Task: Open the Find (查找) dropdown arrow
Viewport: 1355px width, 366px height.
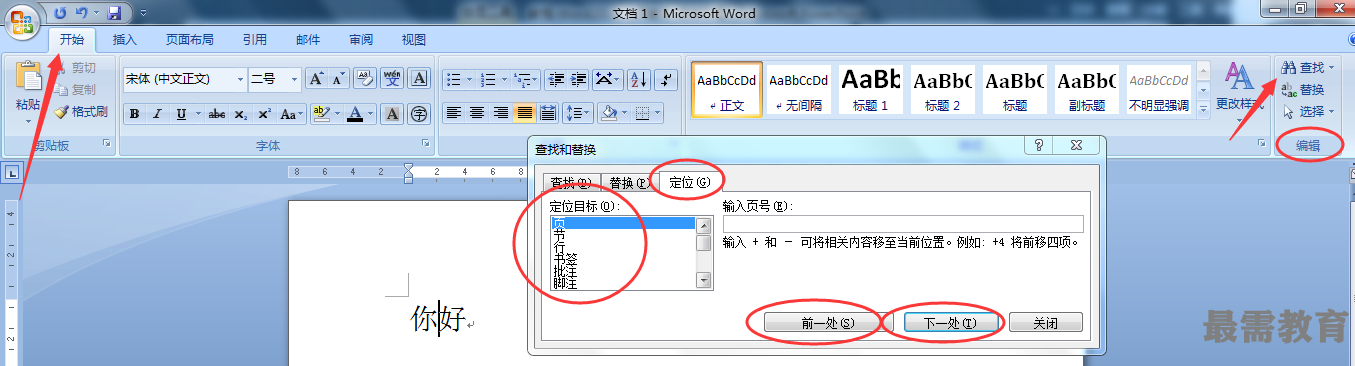Action: (1331, 68)
